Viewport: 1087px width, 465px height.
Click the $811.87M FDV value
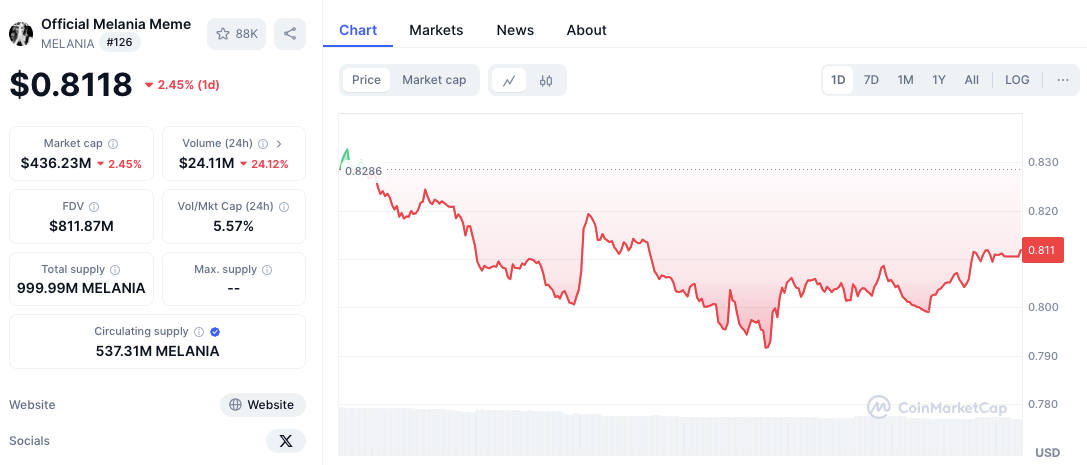[81, 225]
